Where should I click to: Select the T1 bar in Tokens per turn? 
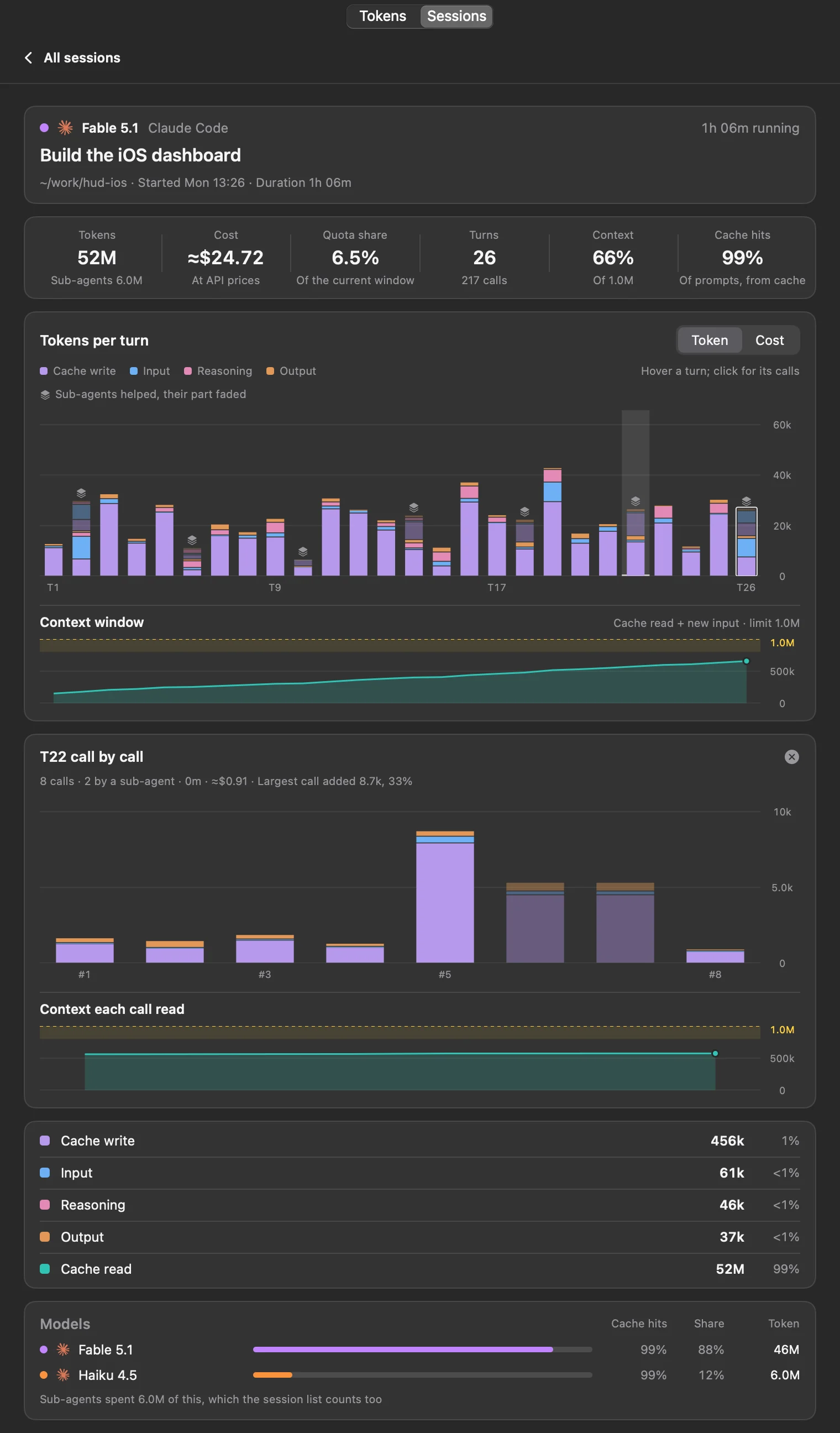(x=54, y=560)
